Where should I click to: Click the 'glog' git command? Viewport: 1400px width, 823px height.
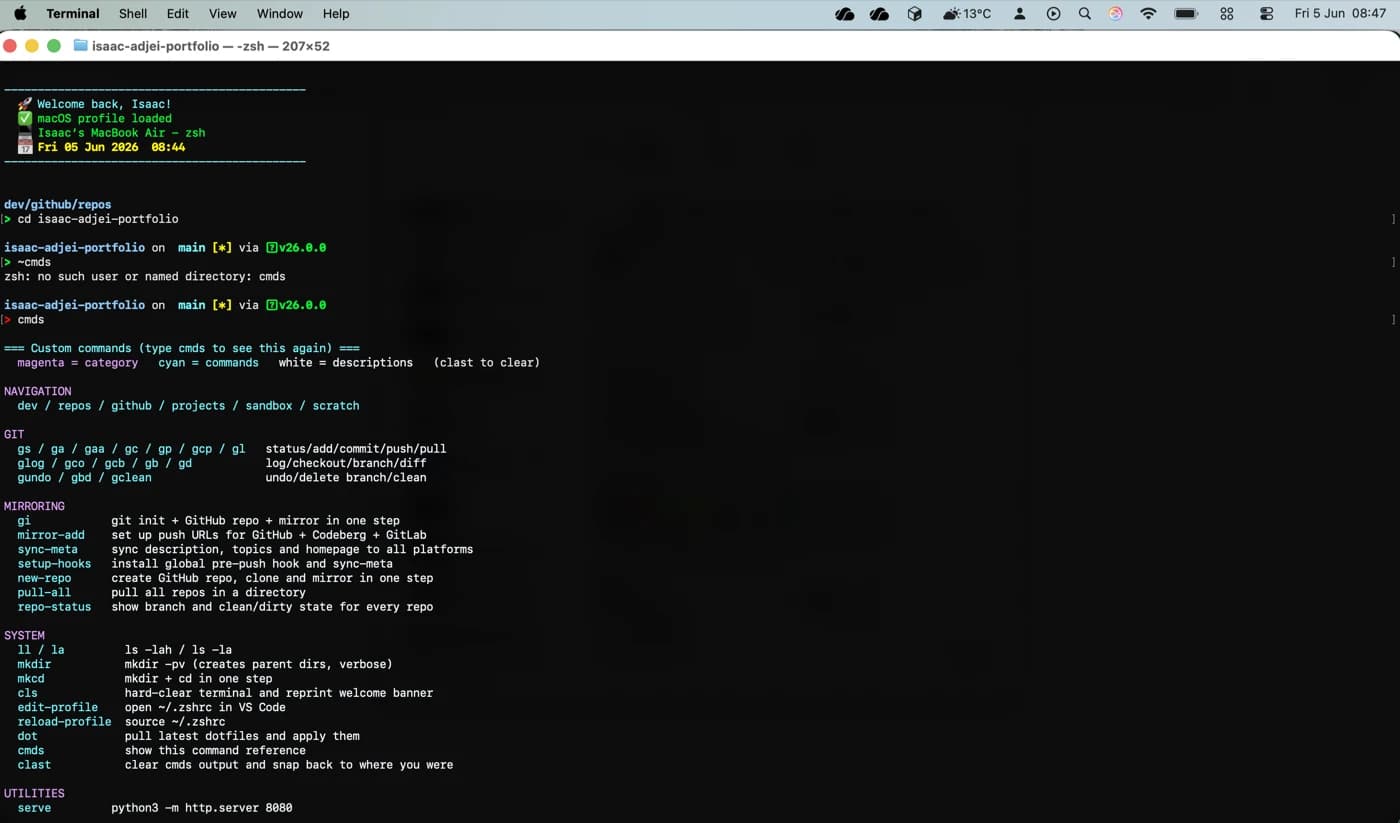(31, 463)
